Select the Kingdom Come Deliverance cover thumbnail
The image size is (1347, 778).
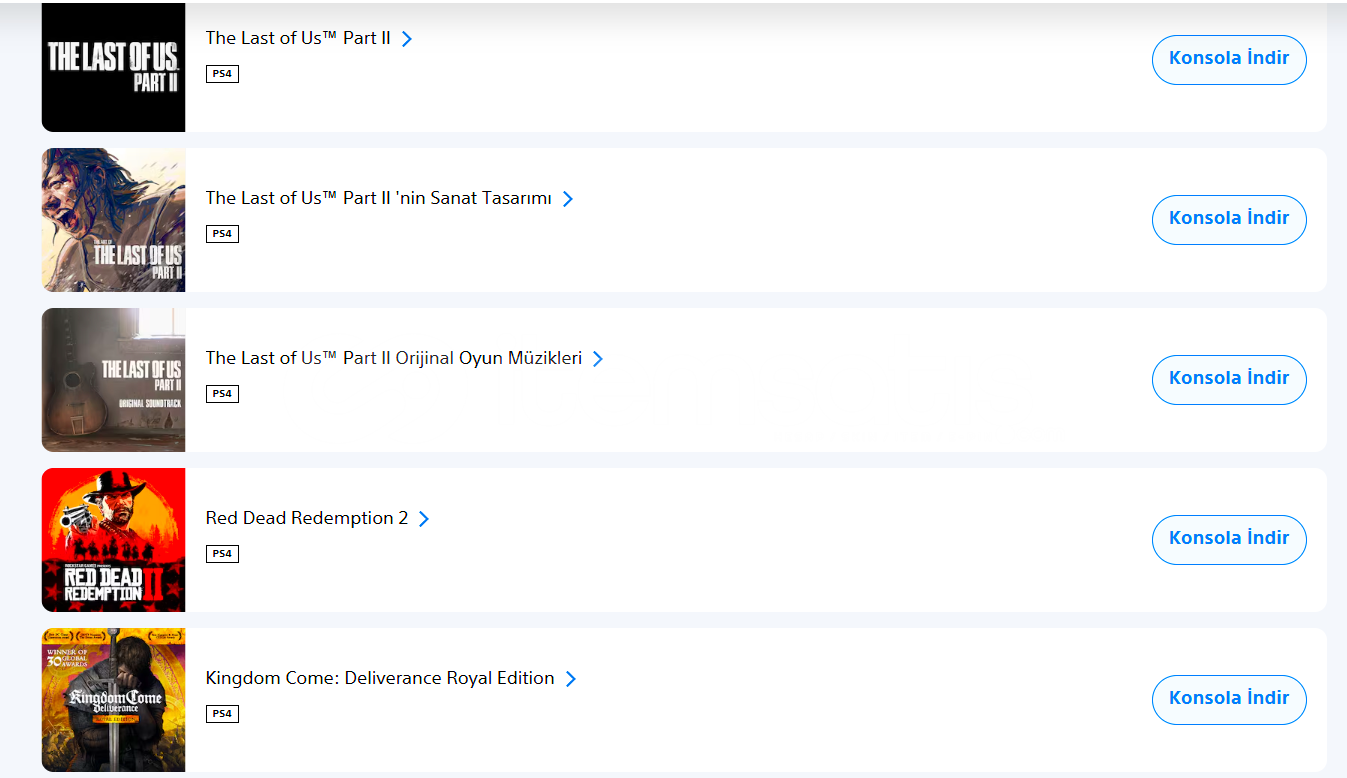pos(113,700)
